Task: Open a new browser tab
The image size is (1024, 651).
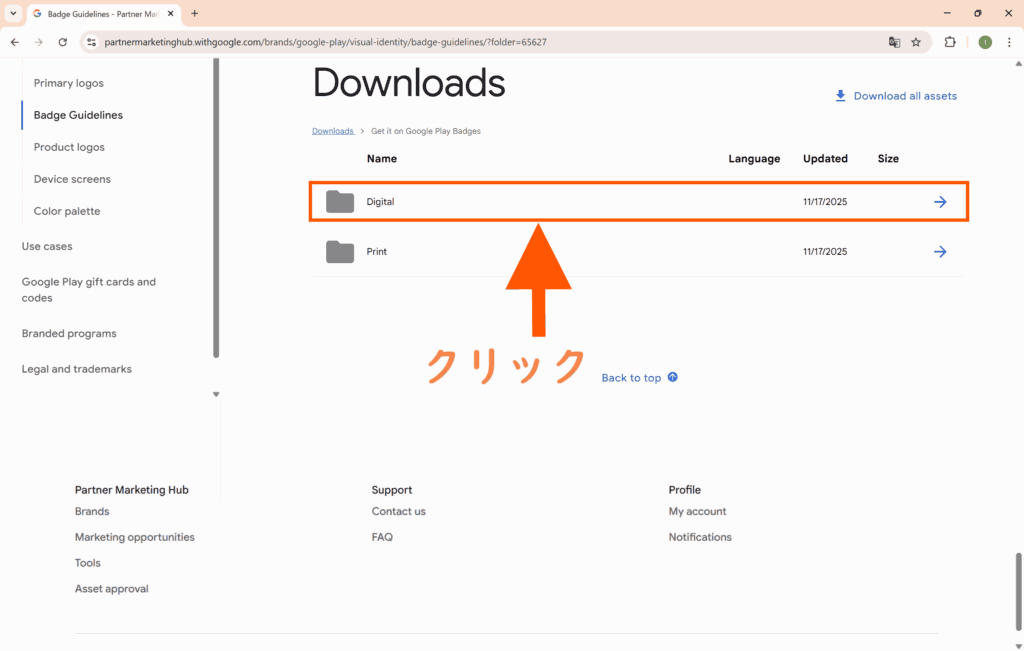Action: (194, 13)
